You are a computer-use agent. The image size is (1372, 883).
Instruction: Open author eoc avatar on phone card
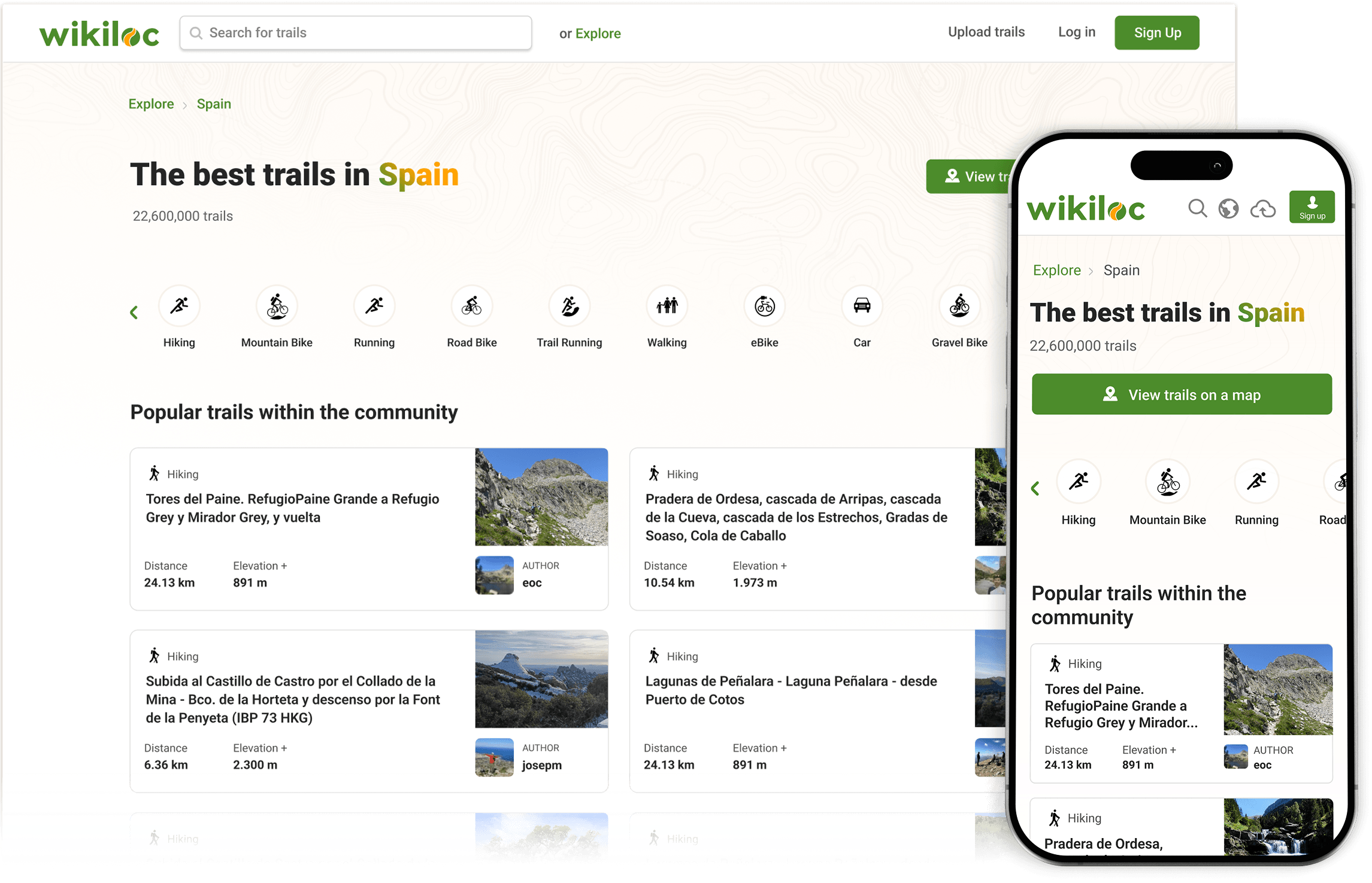(1235, 757)
